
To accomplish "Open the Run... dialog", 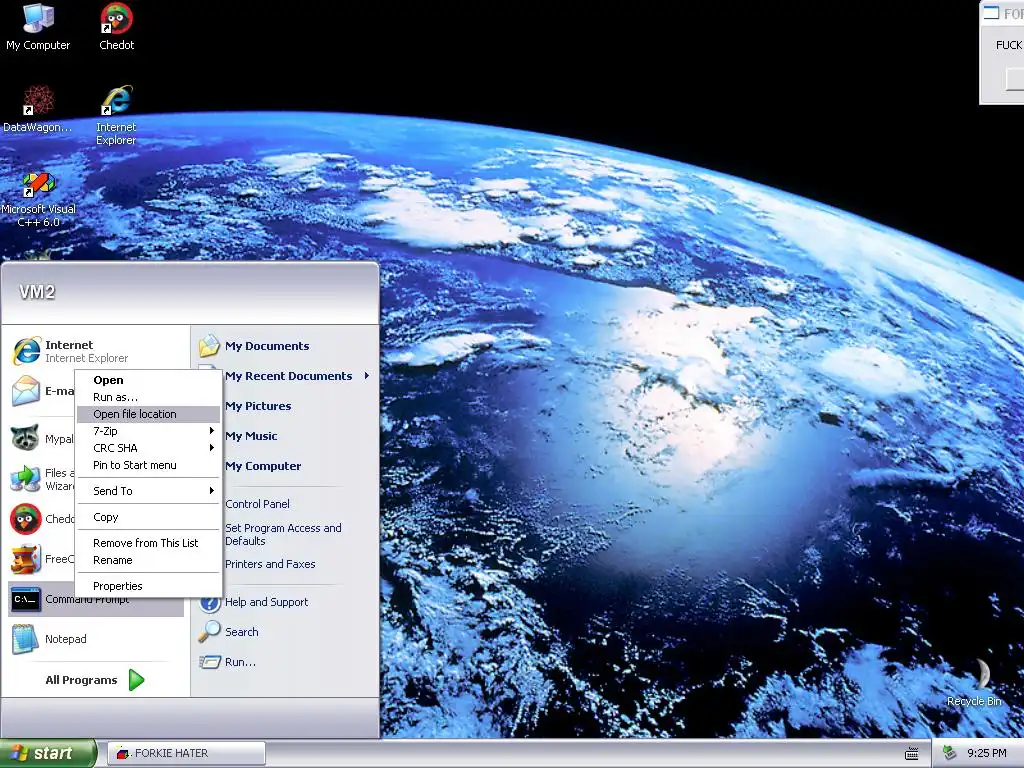I will pyautogui.click(x=227, y=662).
